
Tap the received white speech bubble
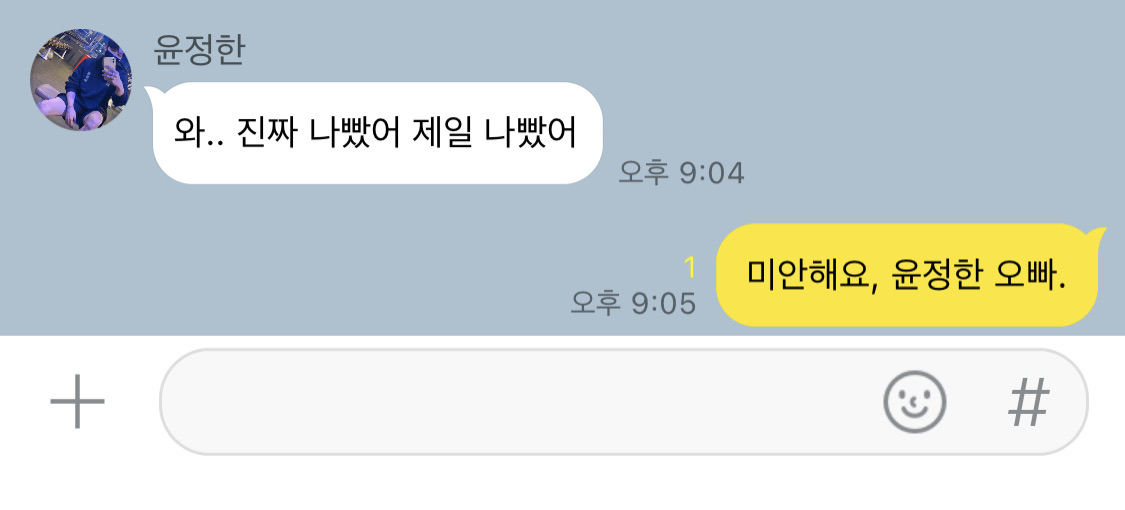click(x=377, y=133)
